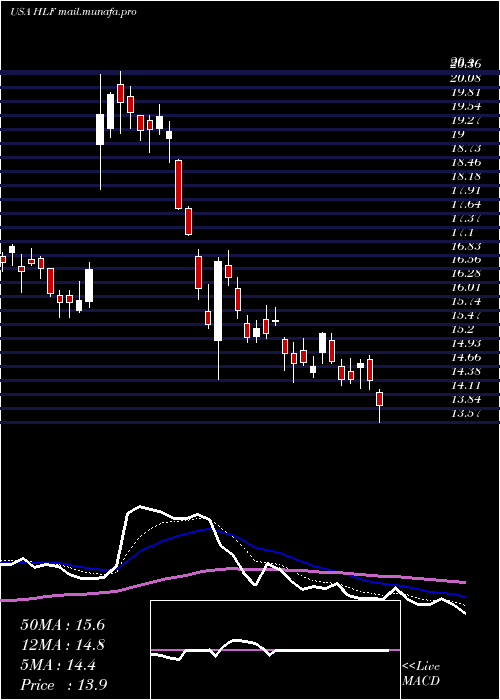The width and height of the screenshot is (500, 700).
Task: Click the 16.83 price axis label
Action: (465, 246)
